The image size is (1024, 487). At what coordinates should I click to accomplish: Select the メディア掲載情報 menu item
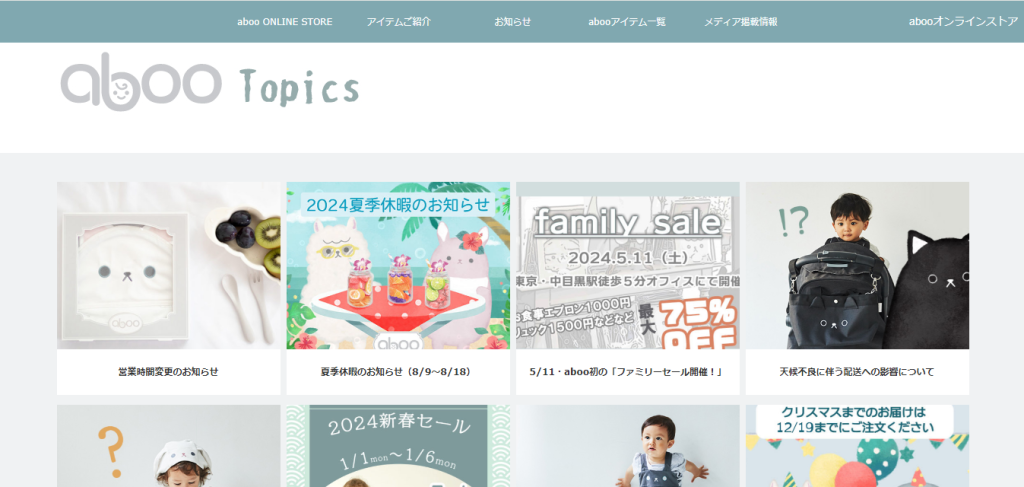click(x=741, y=22)
